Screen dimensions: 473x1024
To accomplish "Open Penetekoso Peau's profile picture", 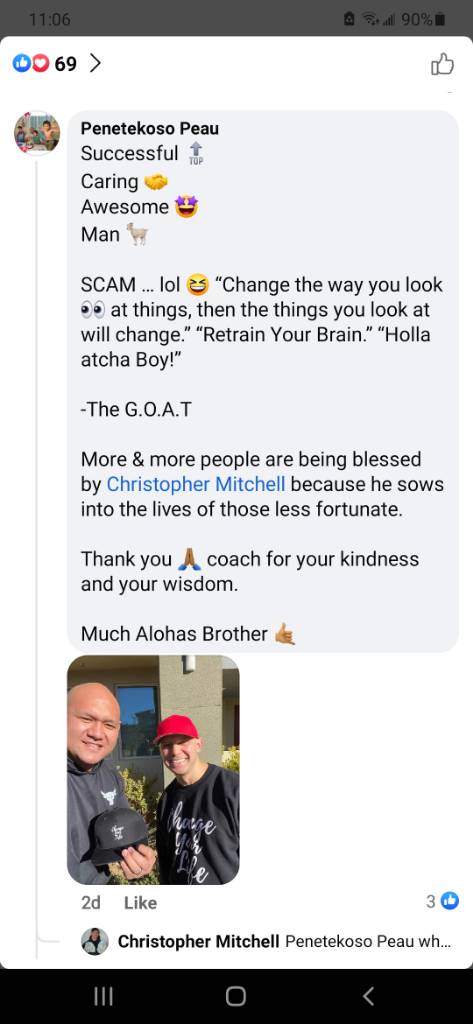I will coord(37,133).
